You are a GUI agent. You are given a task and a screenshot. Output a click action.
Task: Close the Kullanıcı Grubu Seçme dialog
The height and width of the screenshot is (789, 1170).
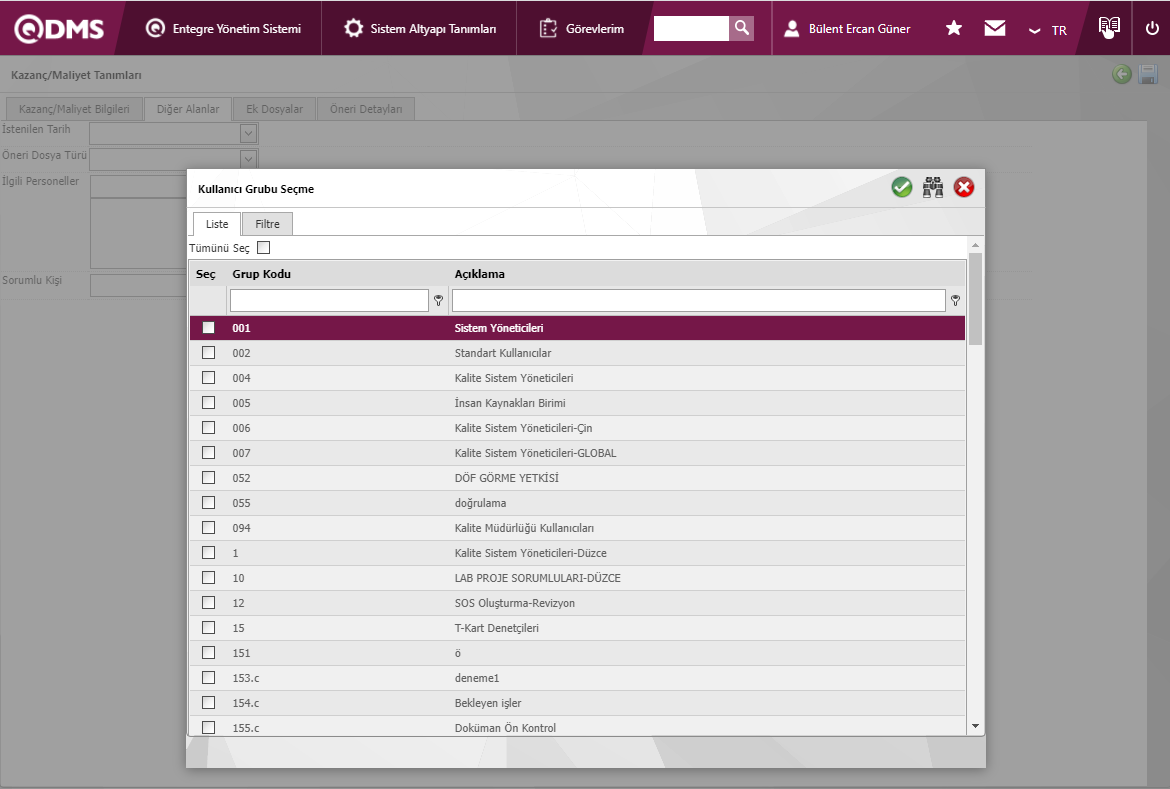click(964, 187)
